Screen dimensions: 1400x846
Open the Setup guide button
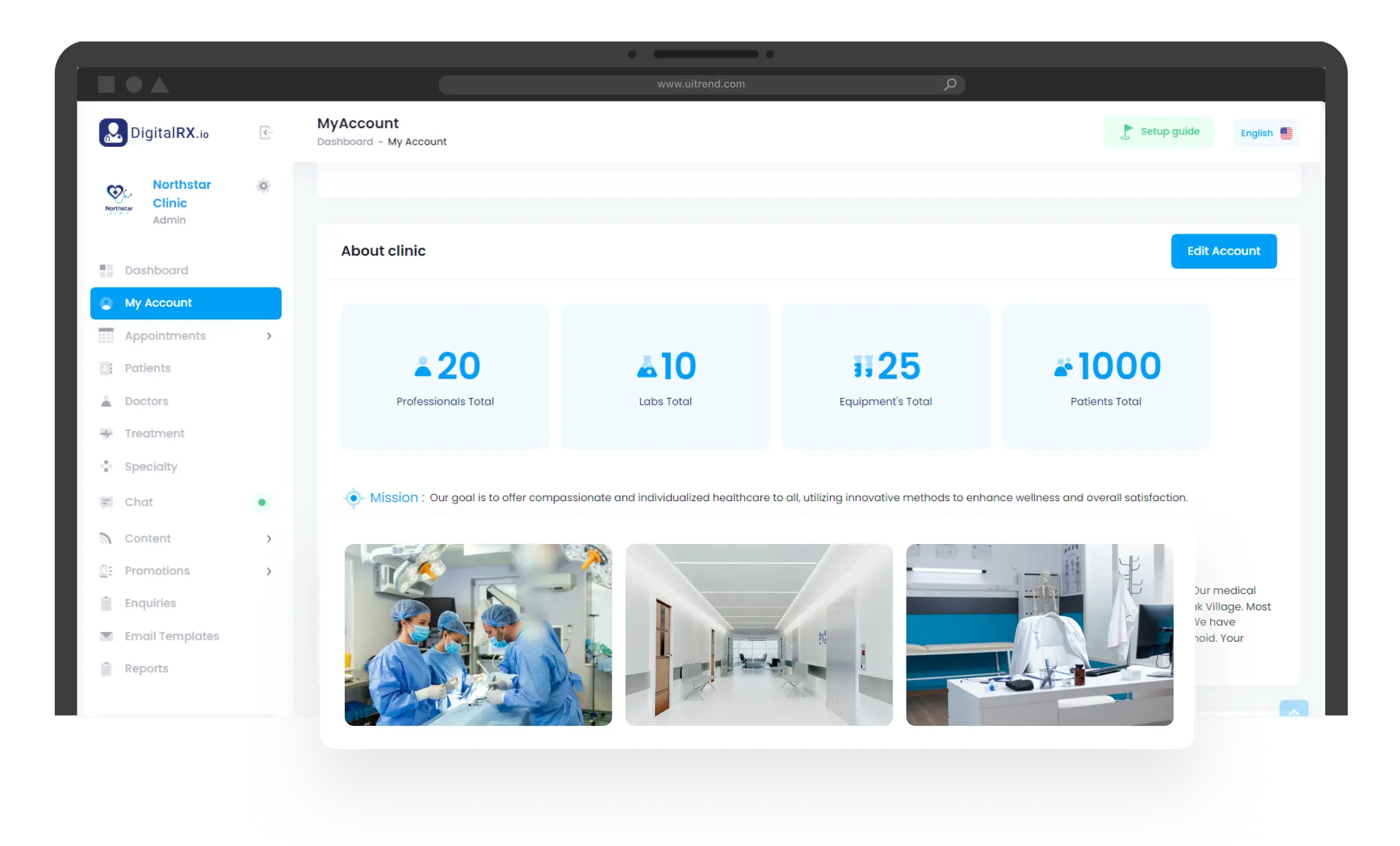1159,132
